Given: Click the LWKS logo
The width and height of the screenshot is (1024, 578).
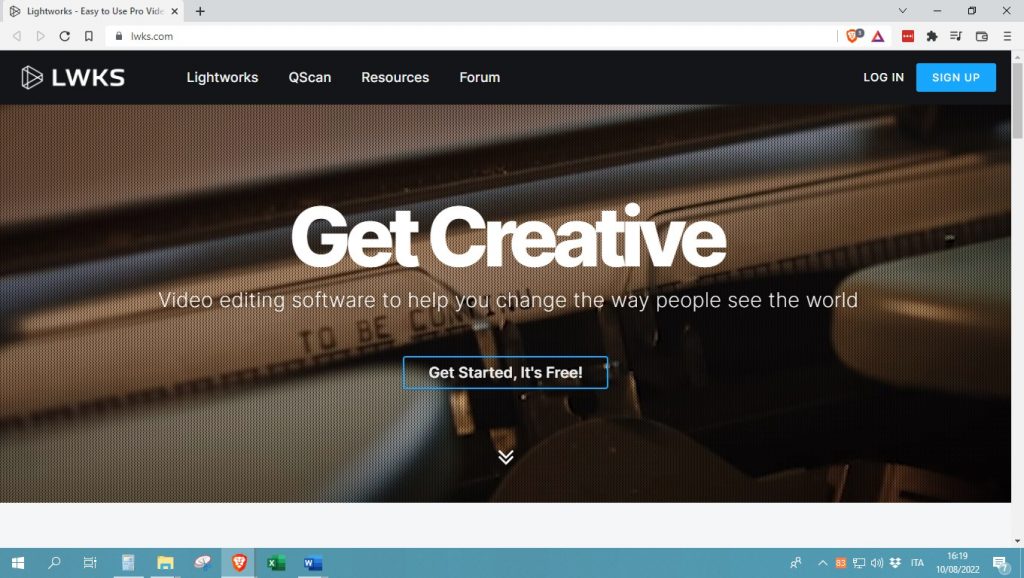Looking at the screenshot, I should coord(72,77).
